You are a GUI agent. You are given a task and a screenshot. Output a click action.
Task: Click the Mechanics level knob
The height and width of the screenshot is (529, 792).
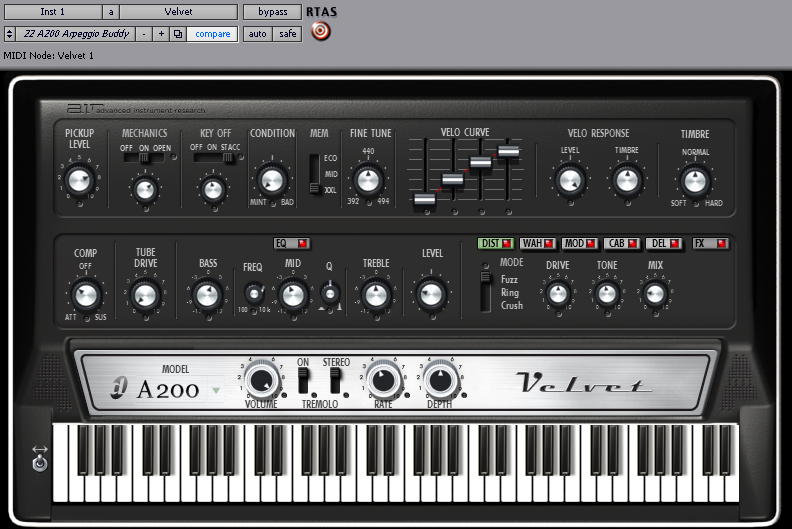click(x=145, y=189)
